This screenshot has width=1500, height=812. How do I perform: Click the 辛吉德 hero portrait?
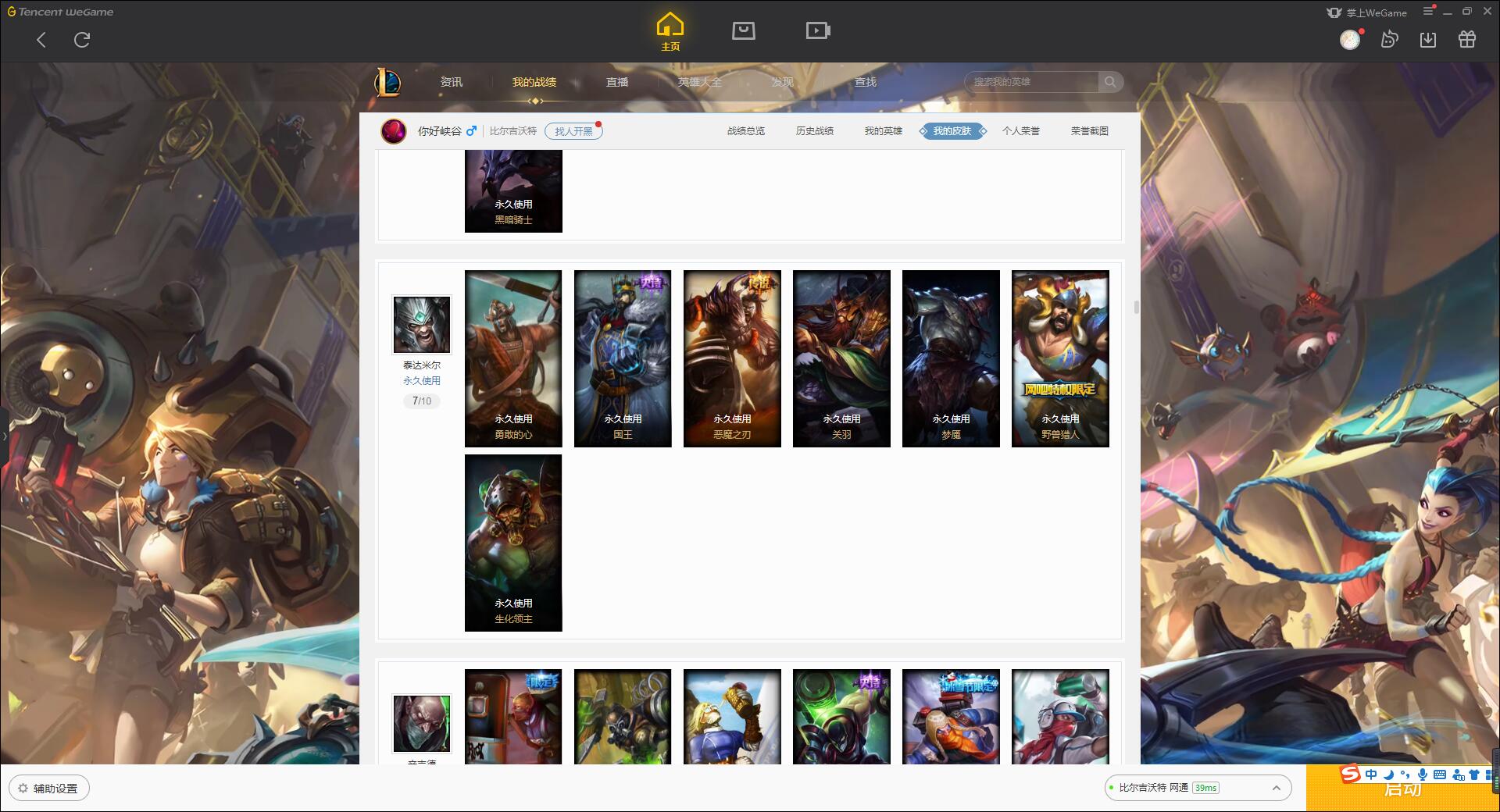pos(422,724)
